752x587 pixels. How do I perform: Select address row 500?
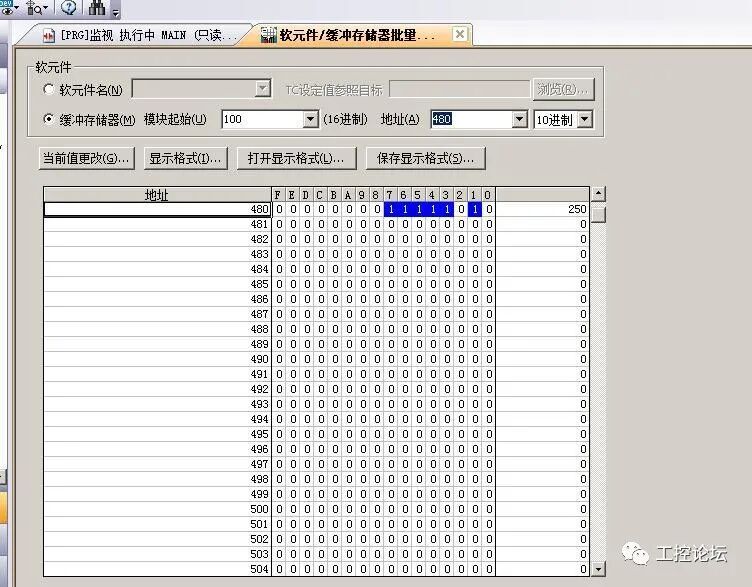[157, 509]
